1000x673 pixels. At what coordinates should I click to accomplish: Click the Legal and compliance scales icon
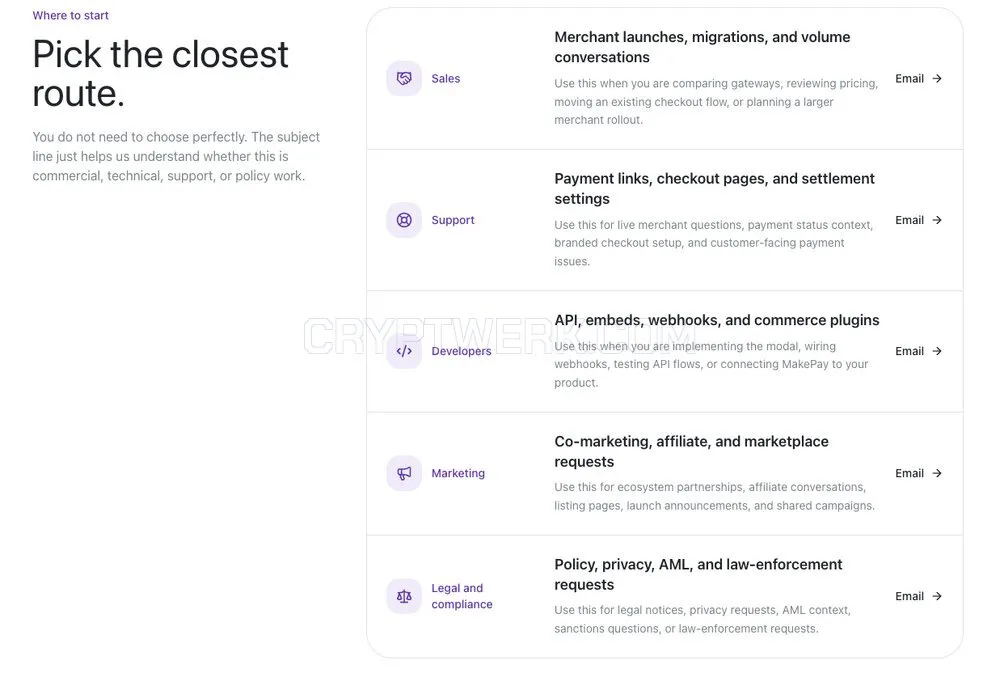pyautogui.click(x=404, y=596)
